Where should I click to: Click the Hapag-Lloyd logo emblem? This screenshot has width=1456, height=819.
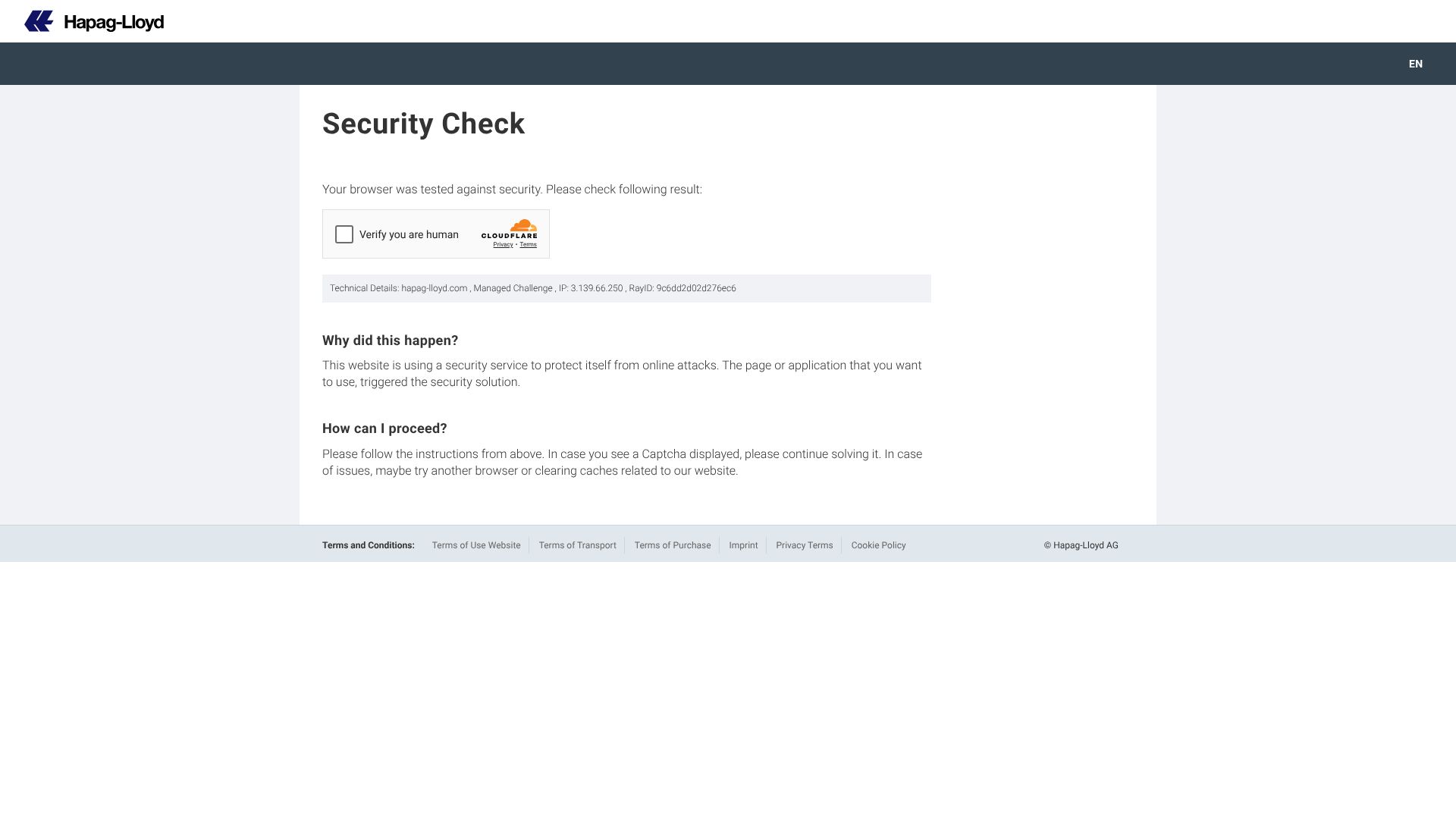(x=39, y=21)
